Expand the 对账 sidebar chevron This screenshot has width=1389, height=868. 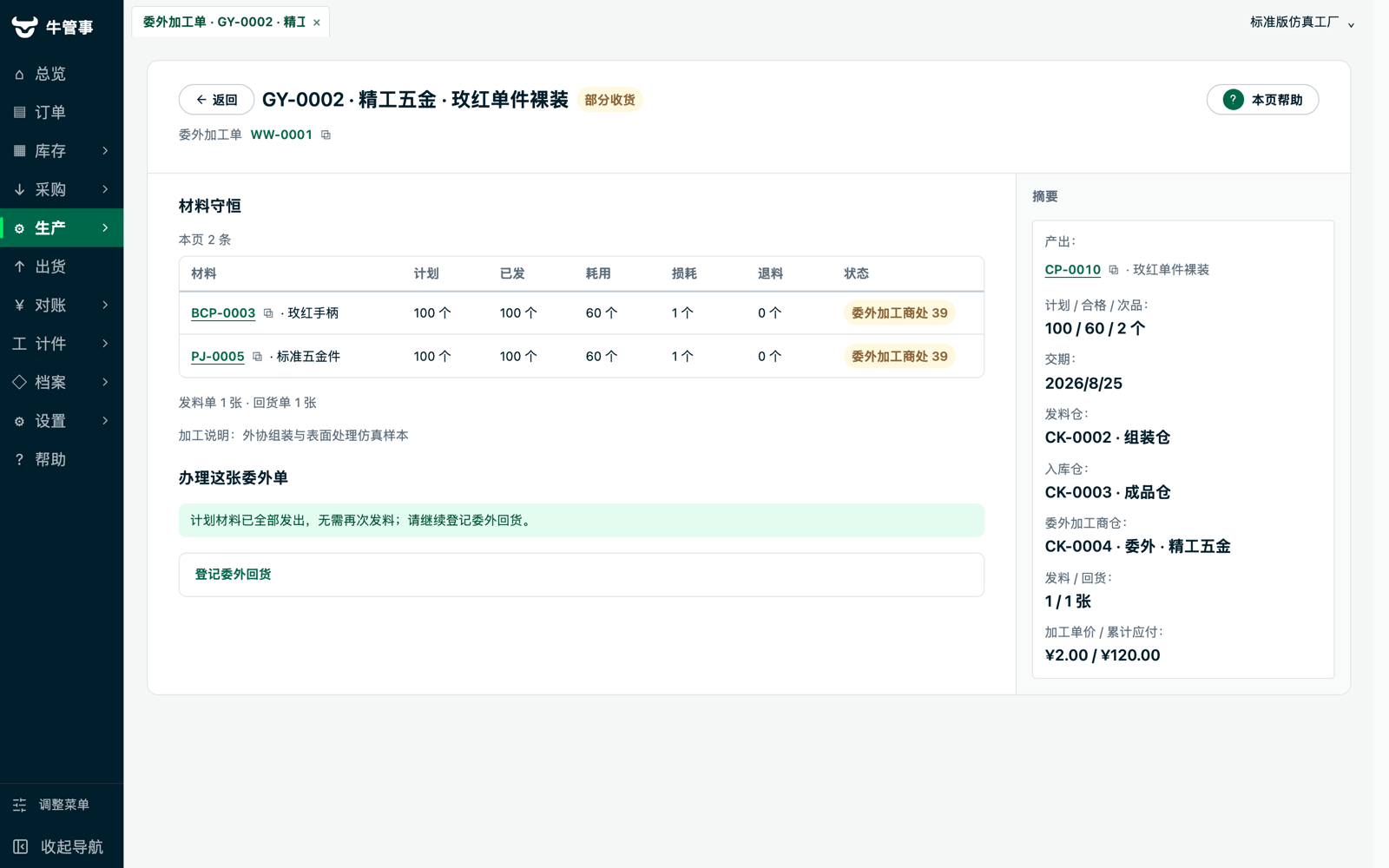105,305
